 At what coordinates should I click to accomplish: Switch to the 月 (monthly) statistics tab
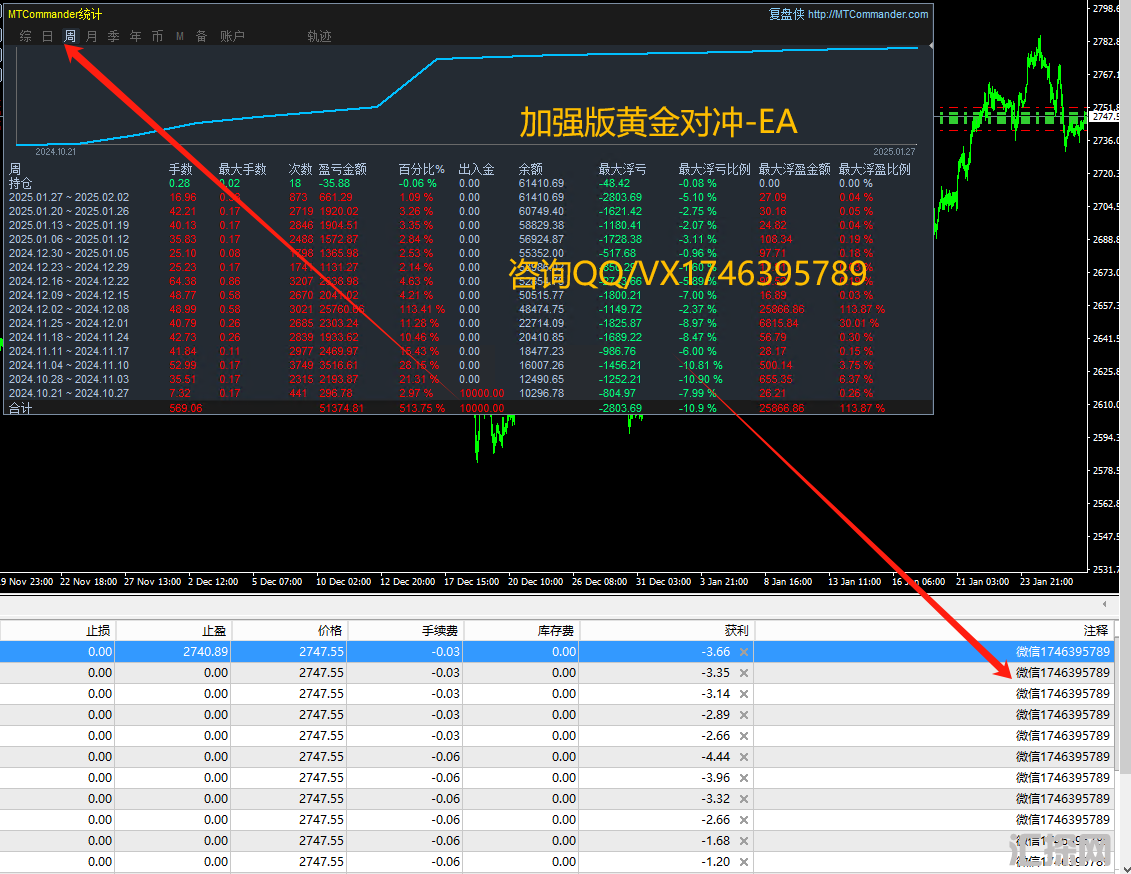coord(92,36)
